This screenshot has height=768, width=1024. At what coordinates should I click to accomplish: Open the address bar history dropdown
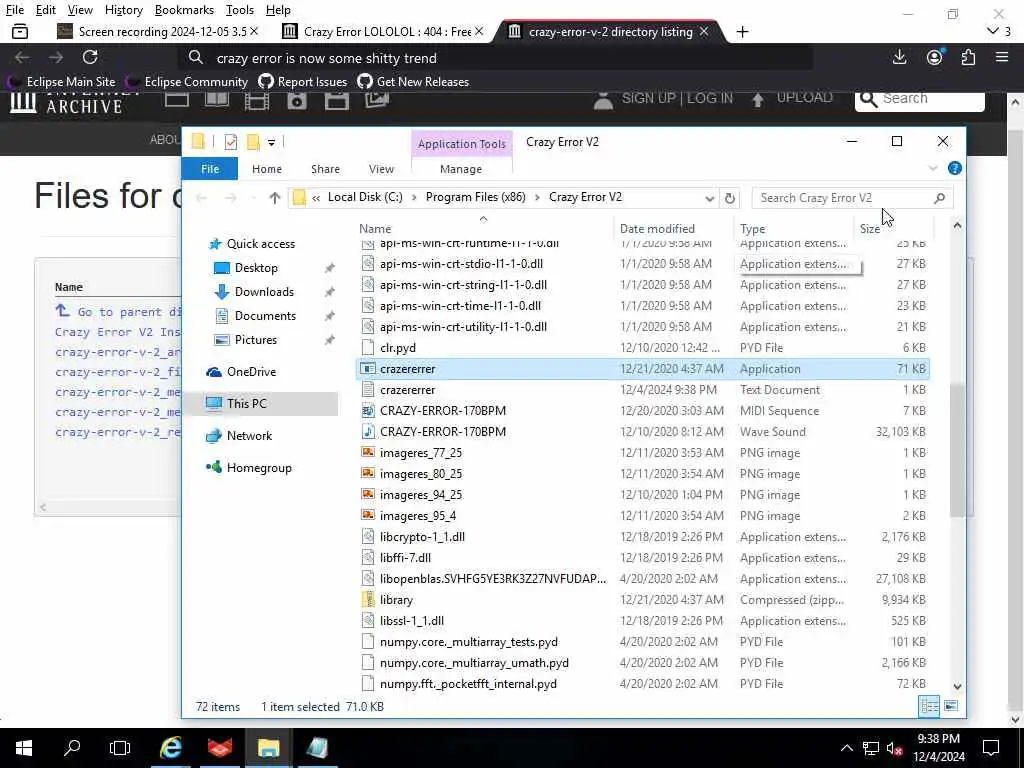coord(709,198)
